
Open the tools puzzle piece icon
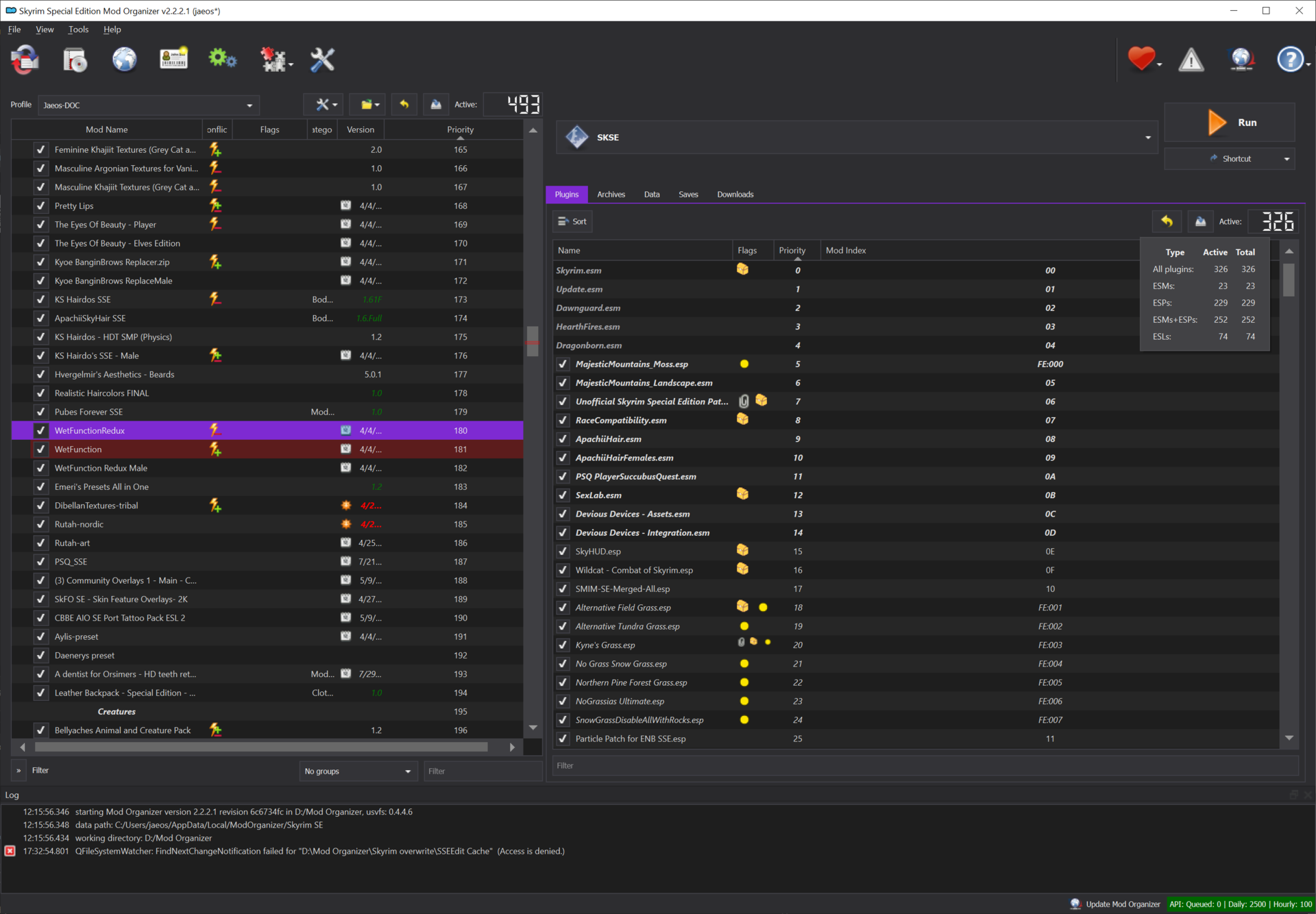[273, 60]
